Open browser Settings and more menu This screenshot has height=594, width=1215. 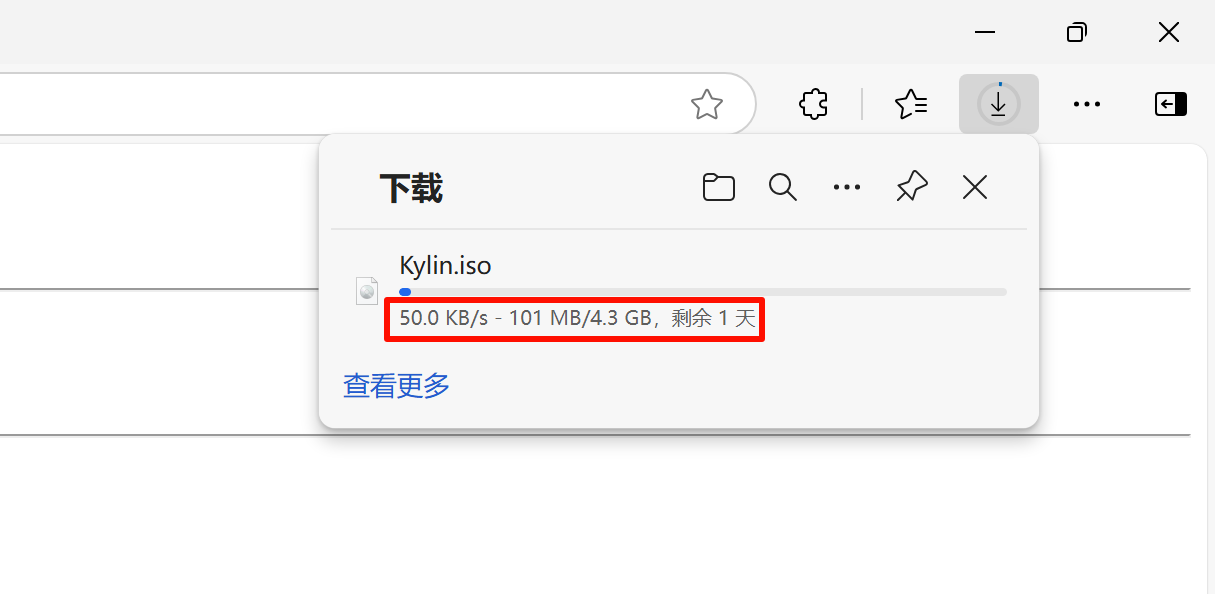[1086, 104]
